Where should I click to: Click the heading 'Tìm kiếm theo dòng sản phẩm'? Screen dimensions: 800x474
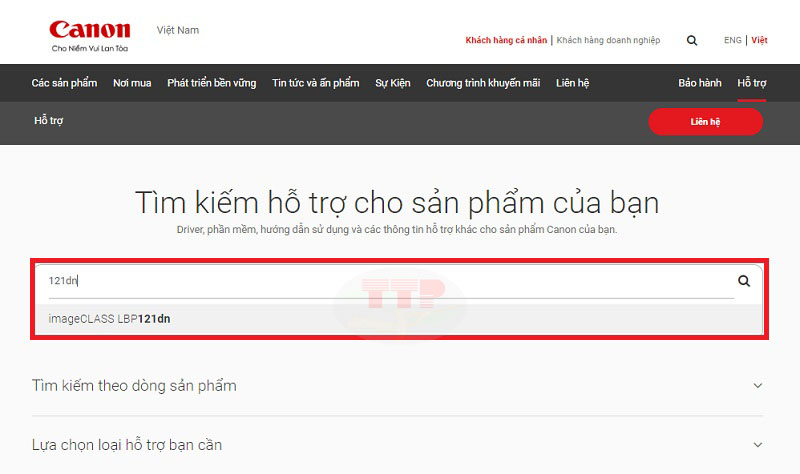(x=134, y=386)
